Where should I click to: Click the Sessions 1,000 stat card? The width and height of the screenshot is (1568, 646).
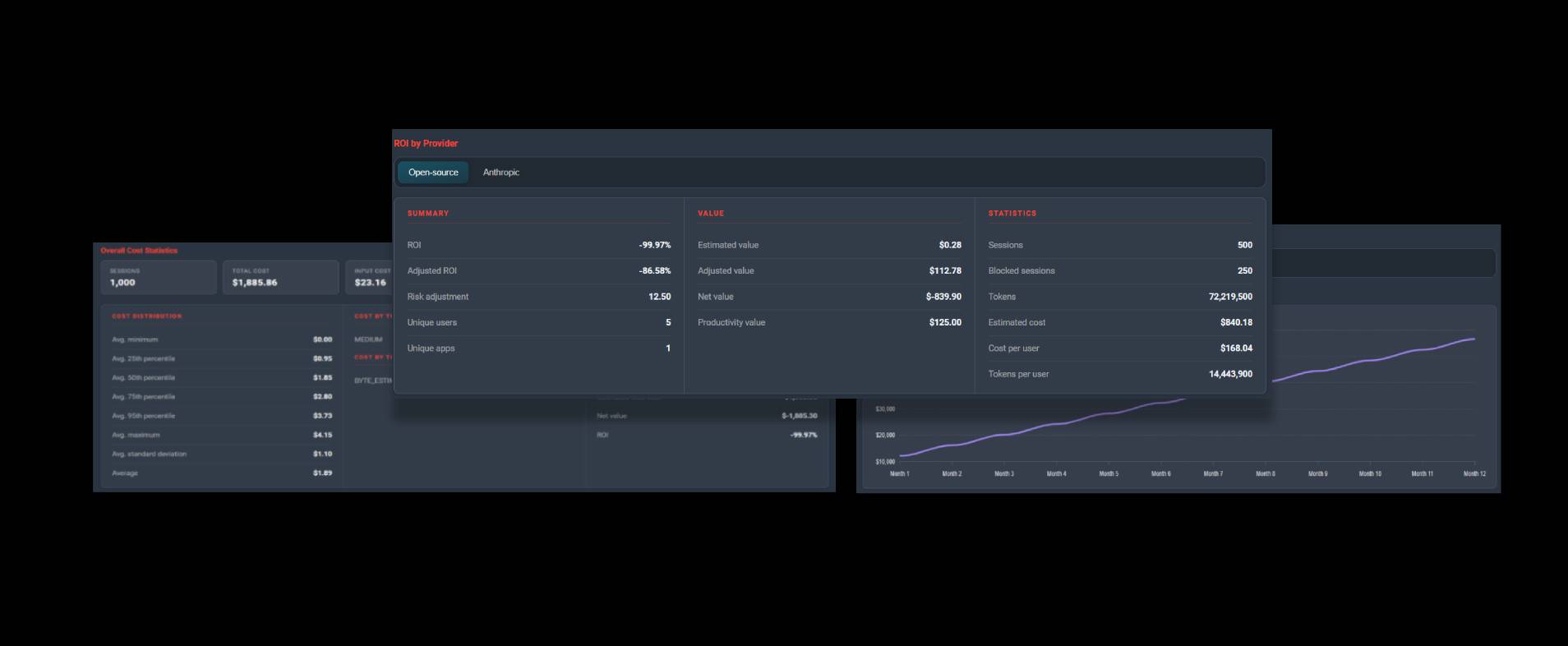[x=159, y=278]
